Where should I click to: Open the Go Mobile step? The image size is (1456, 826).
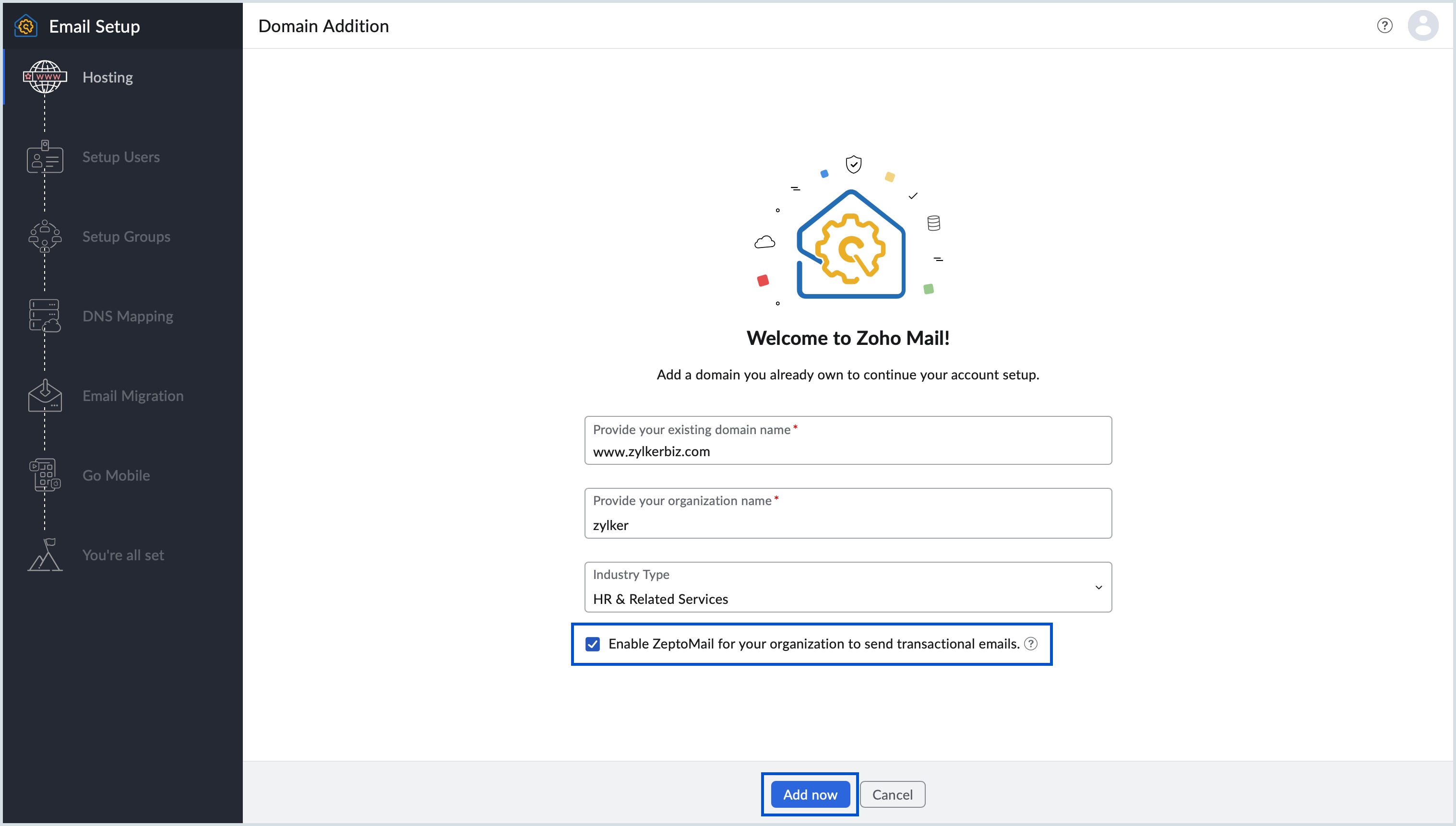[x=116, y=475]
